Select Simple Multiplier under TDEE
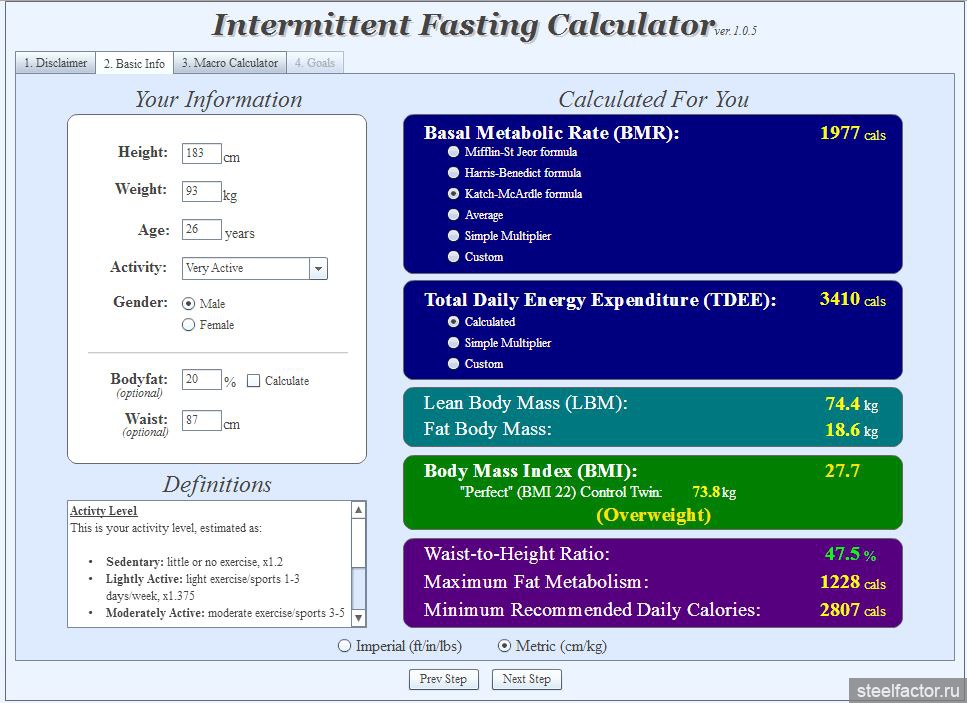The height and width of the screenshot is (703, 967). (x=453, y=342)
